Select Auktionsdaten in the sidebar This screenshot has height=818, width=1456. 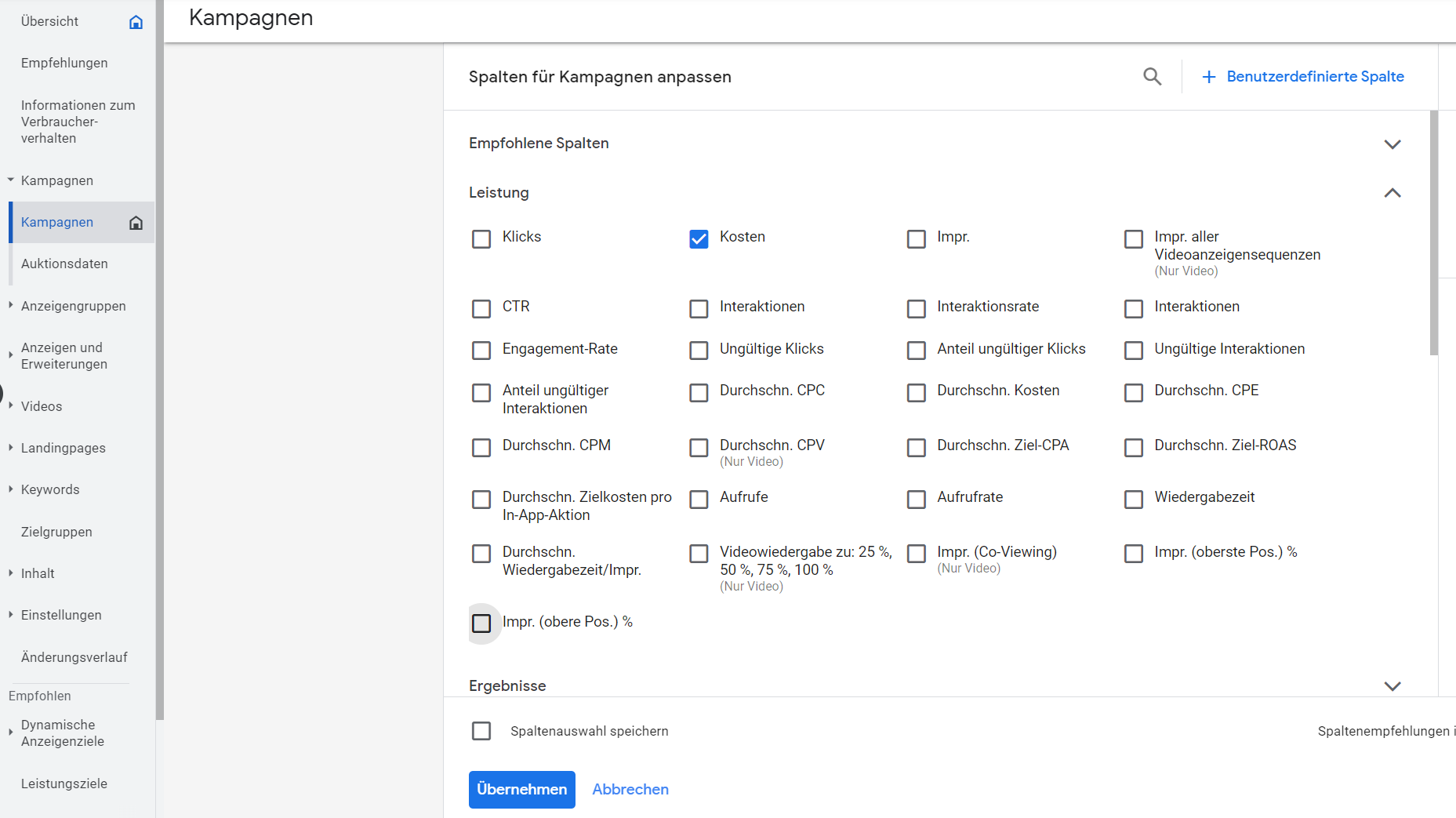[64, 264]
